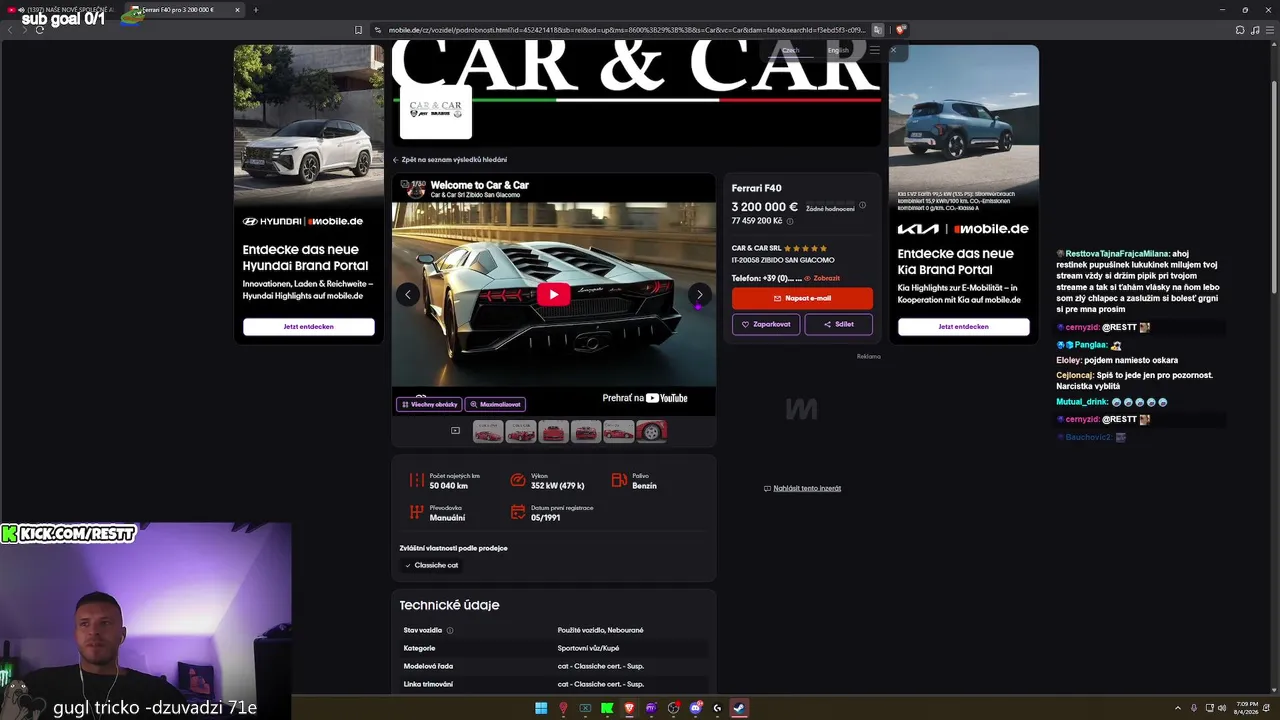Open Kick app from taskbar

click(x=607, y=708)
